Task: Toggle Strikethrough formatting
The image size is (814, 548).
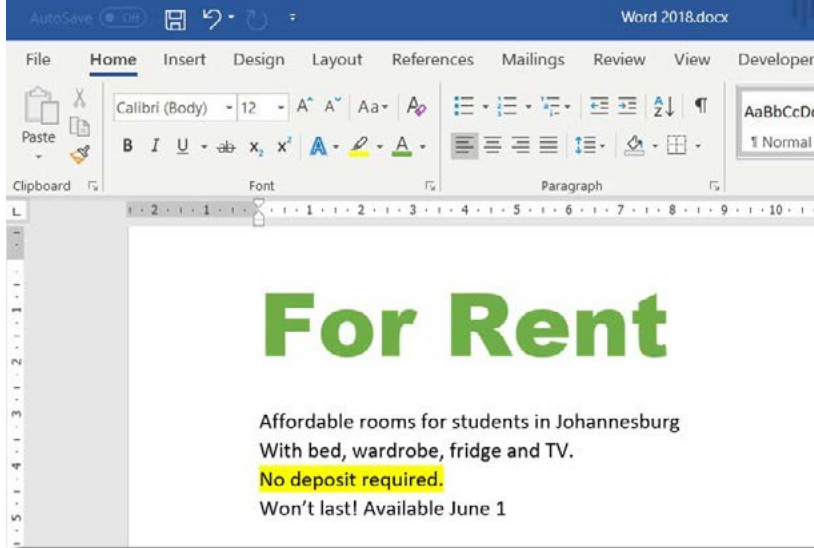Action: (226, 147)
